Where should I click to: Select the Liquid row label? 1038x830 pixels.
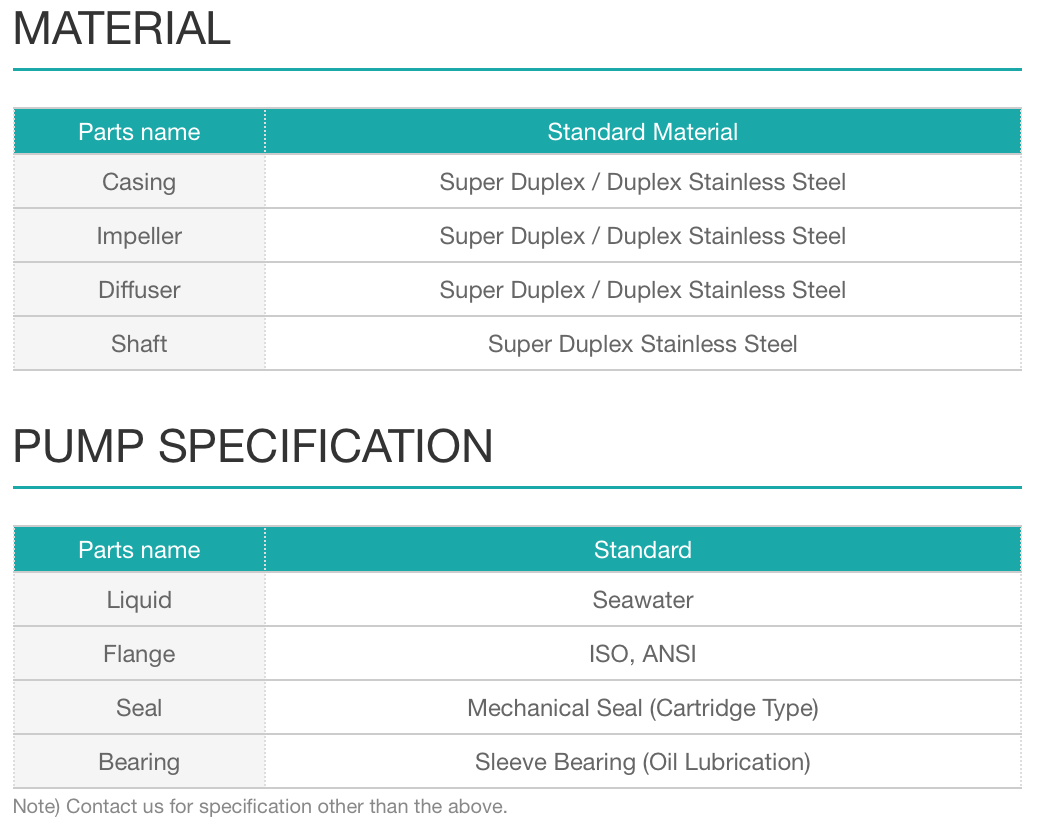(139, 600)
